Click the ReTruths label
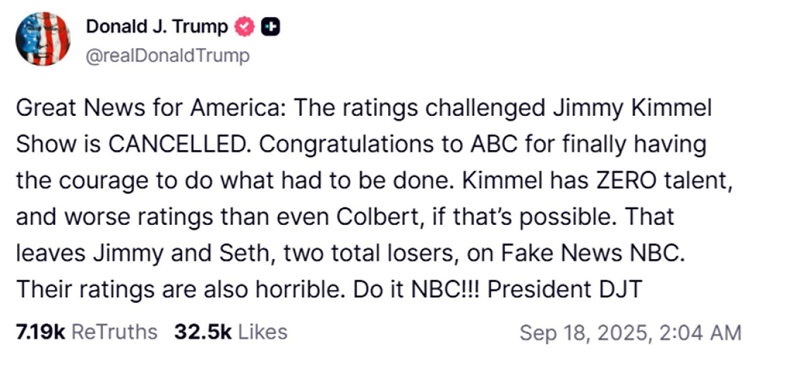 114,332
